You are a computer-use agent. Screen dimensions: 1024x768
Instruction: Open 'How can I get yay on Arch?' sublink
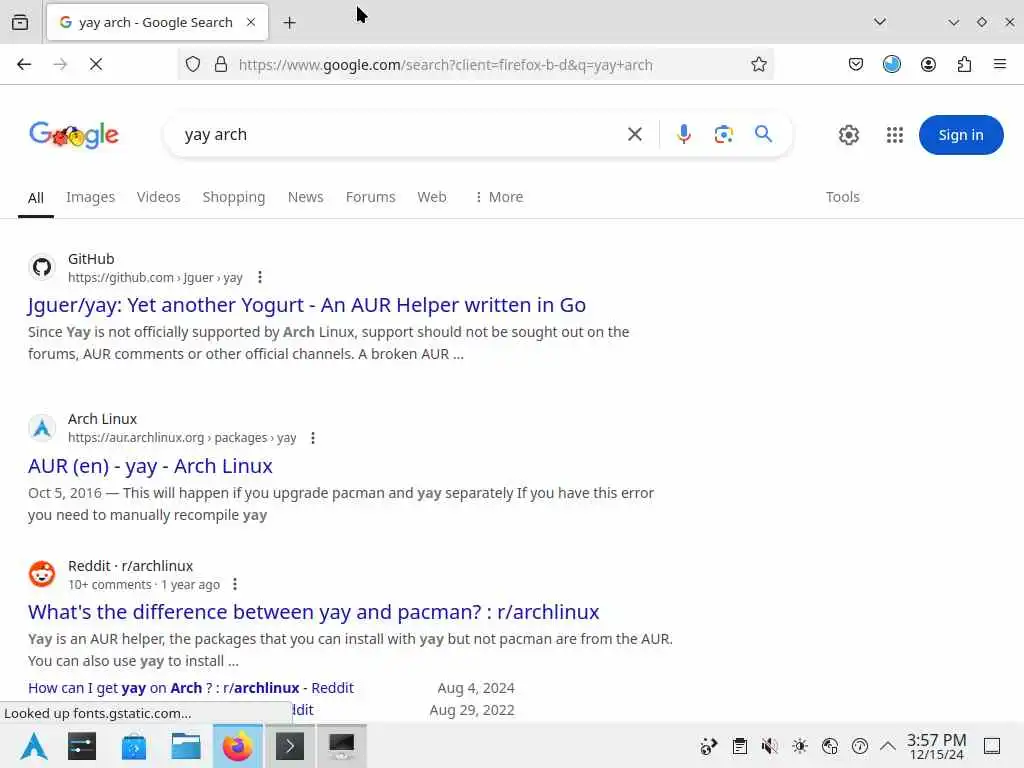pos(191,688)
